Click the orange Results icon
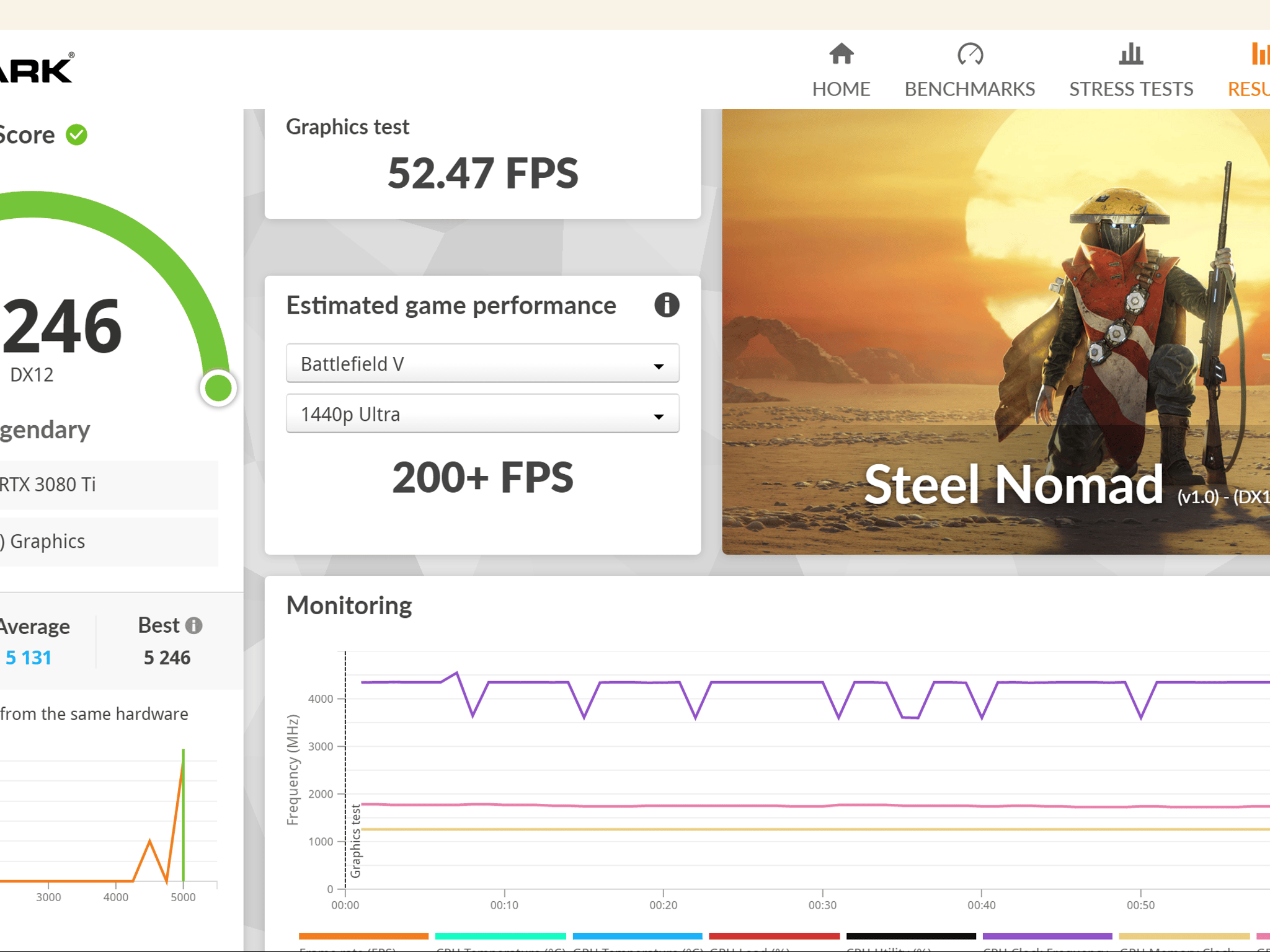Viewport: 1270px width, 952px height. point(1259,54)
